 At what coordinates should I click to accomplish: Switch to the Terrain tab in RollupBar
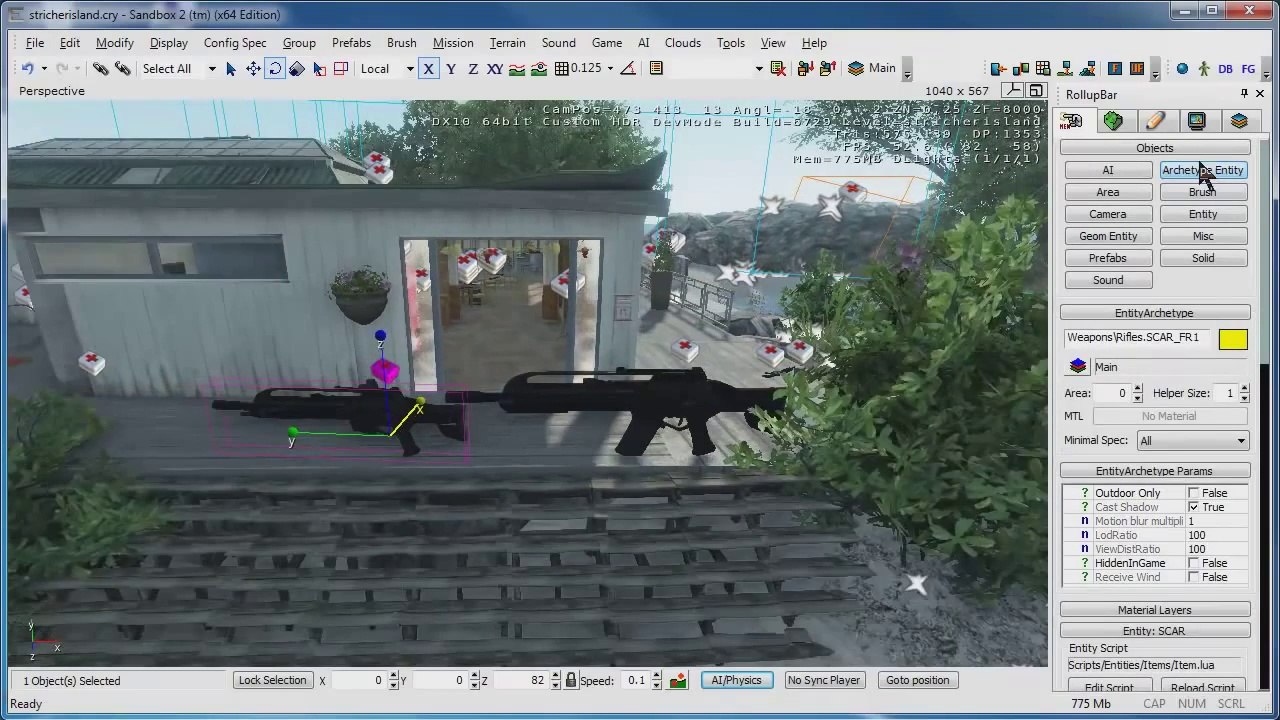tap(1113, 121)
